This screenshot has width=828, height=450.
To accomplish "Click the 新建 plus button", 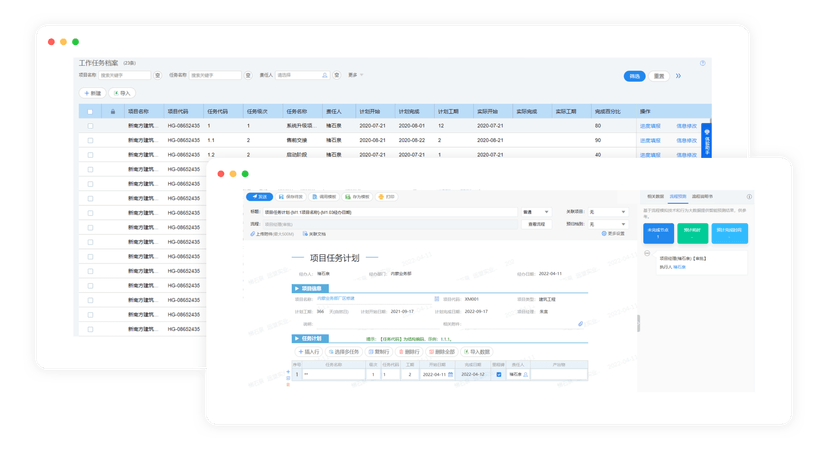I will coord(93,93).
